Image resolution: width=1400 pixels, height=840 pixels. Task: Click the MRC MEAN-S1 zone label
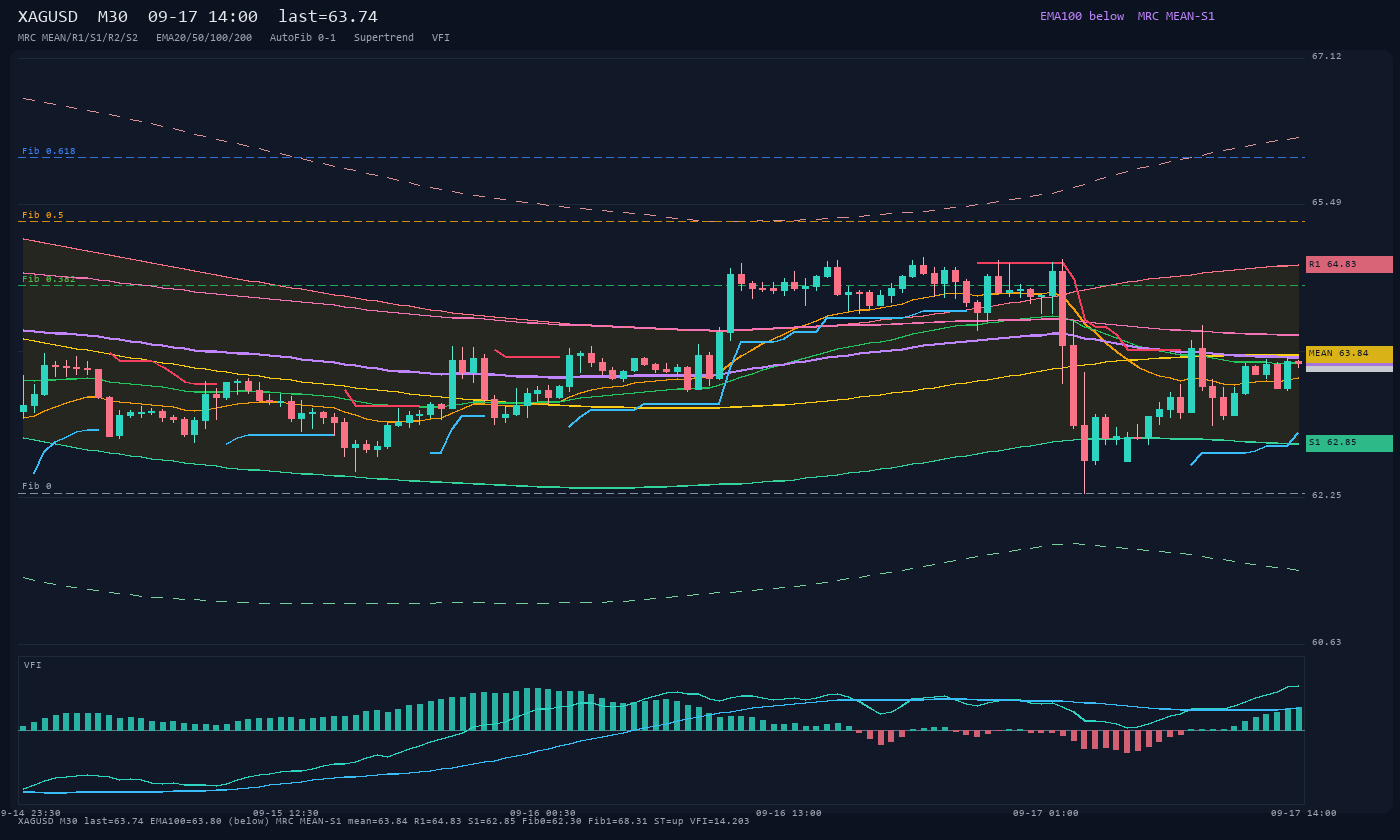pyautogui.click(x=1176, y=16)
